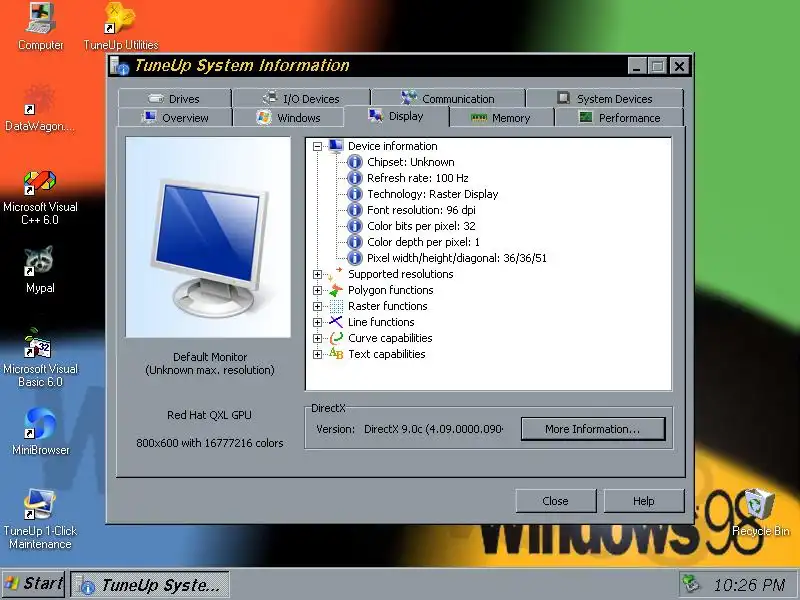Select "Color depth per pixel: 1" row
This screenshot has width=800, height=600.
point(423,242)
